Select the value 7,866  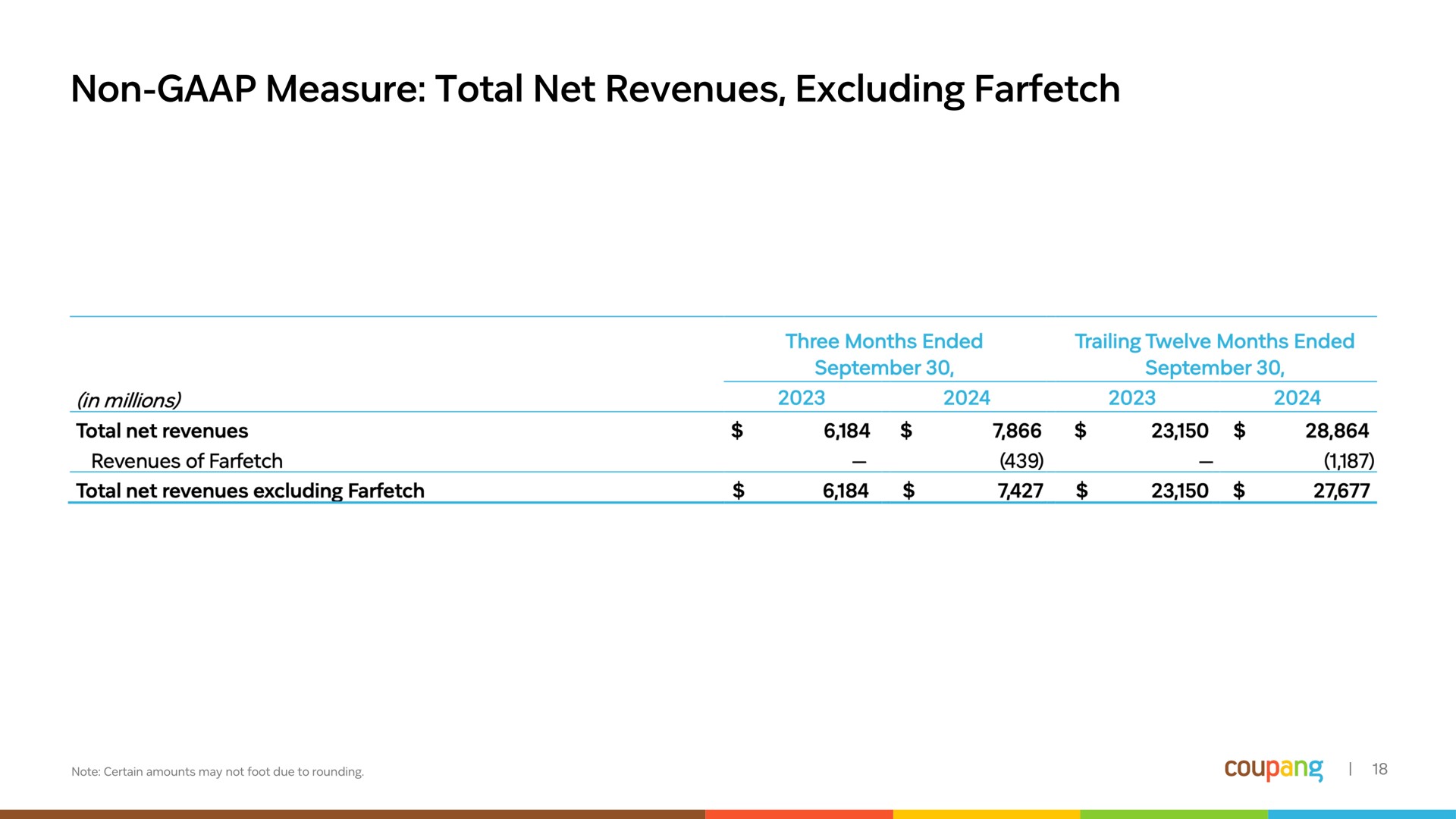[1017, 431]
